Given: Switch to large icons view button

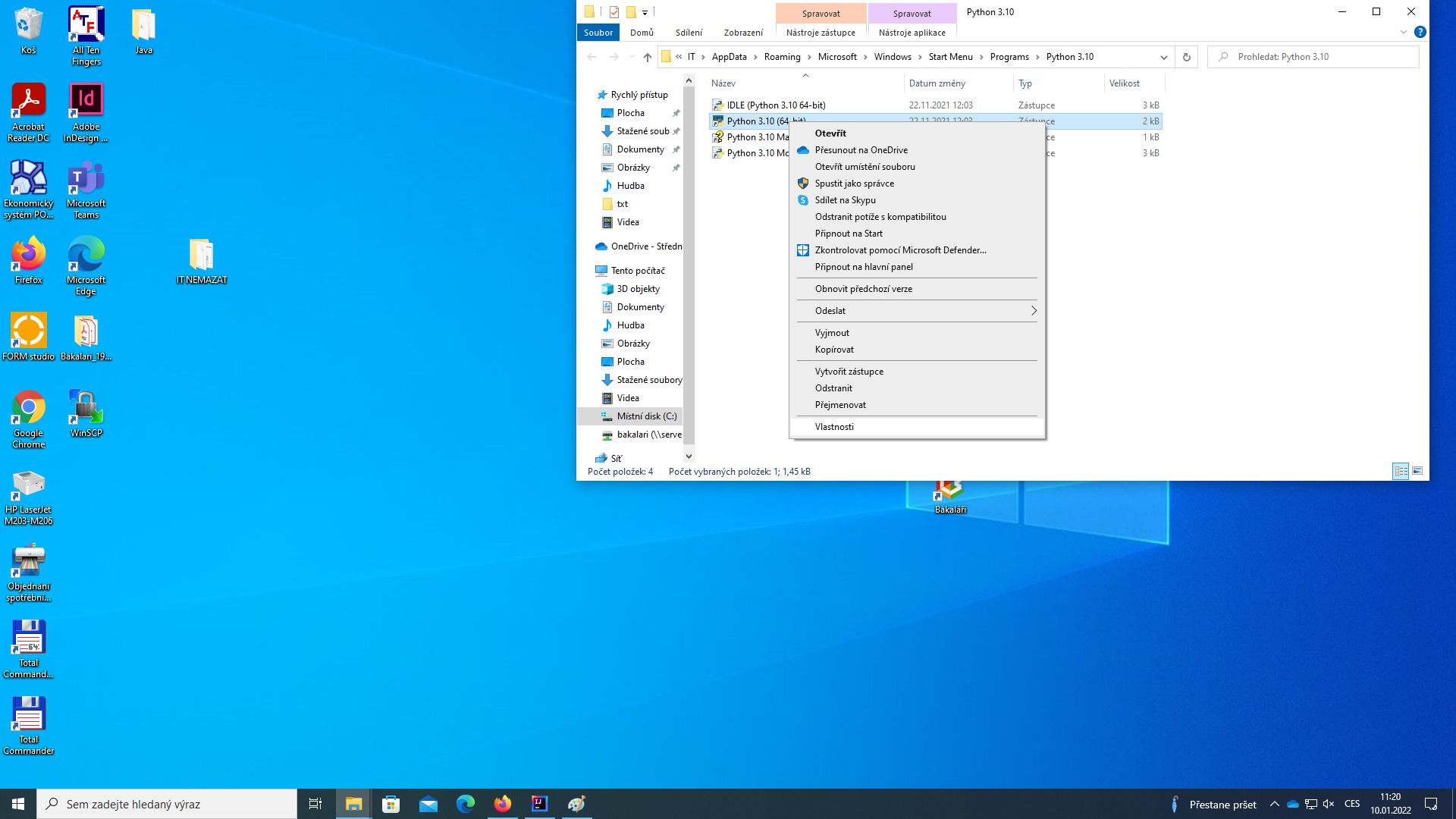Looking at the screenshot, I should pyautogui.click(x=1417, y=471).
